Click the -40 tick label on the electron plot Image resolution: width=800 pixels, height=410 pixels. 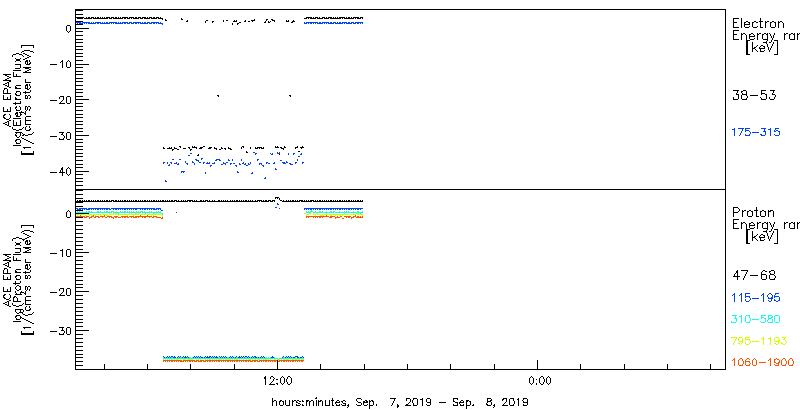(59, 171)
